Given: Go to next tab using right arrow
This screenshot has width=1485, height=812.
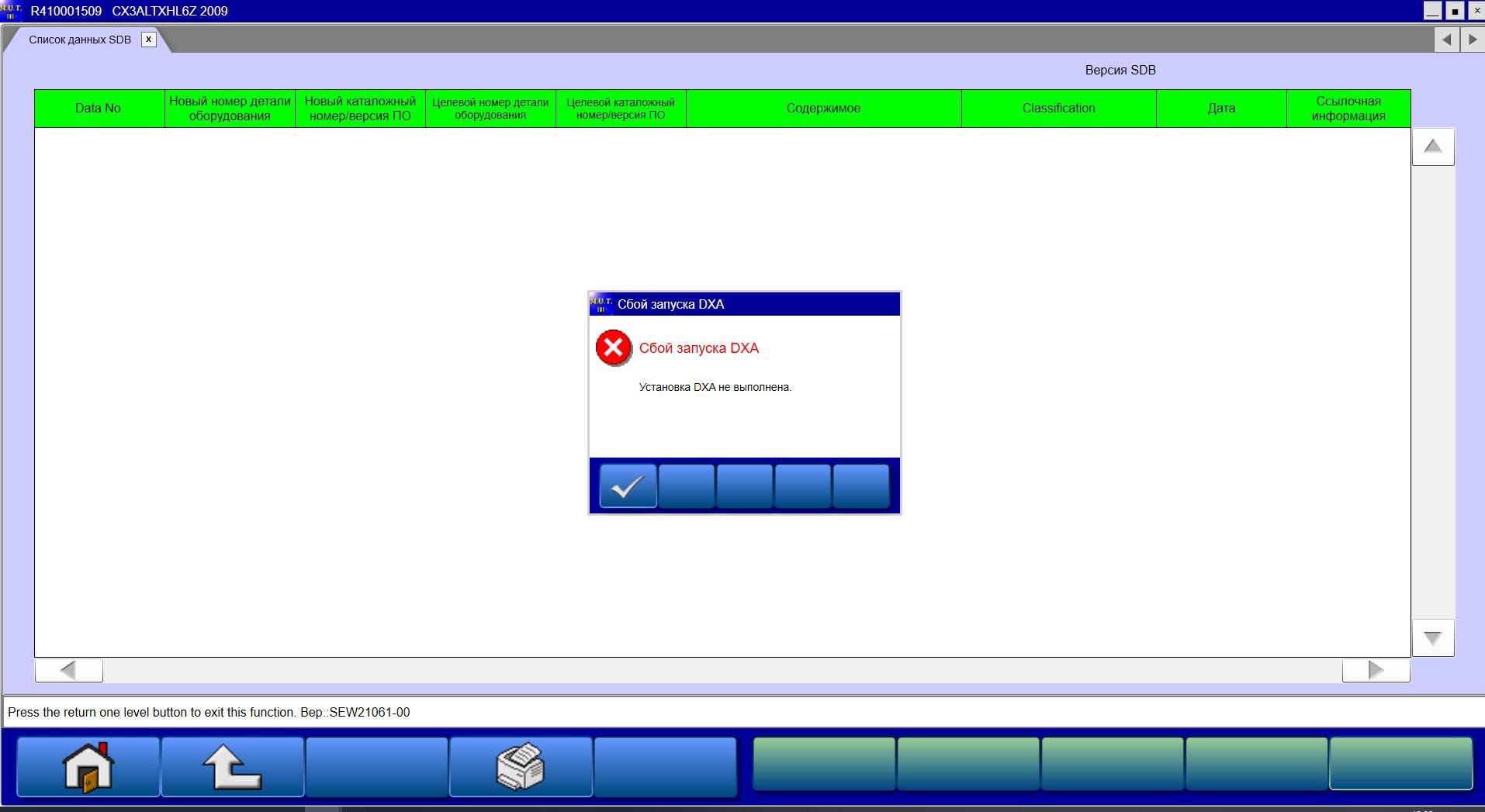Looking at the screenshot, I should coord(1472,40).
